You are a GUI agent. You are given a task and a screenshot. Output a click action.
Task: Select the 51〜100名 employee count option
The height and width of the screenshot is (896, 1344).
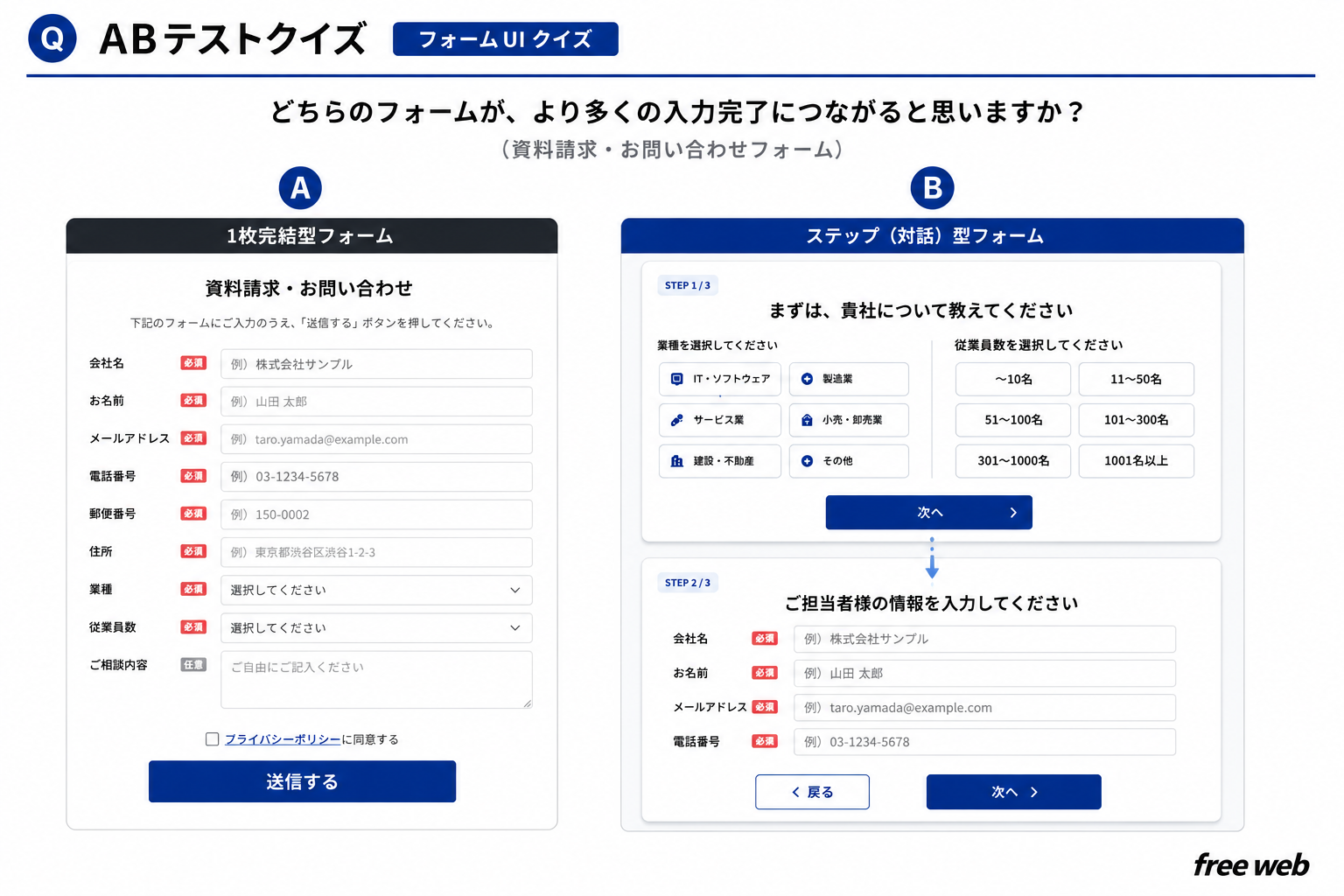click(x=1013, y=420)
